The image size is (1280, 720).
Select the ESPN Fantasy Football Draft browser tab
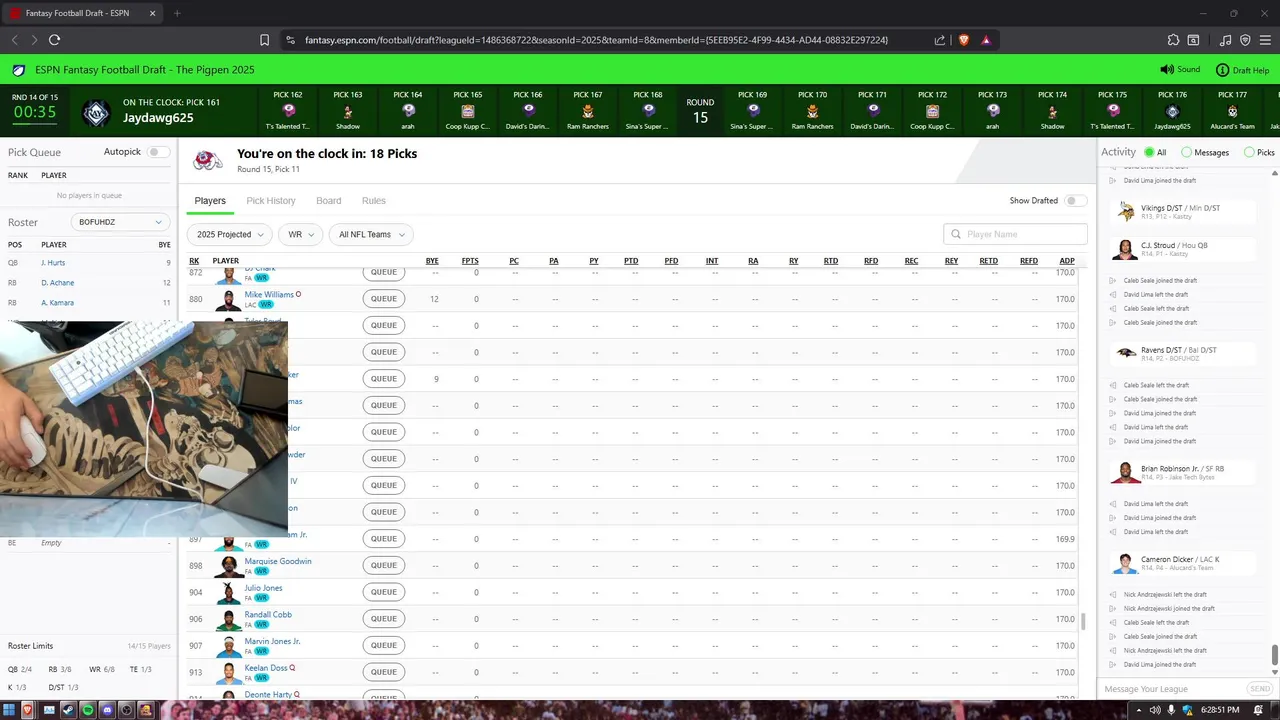[x=83, y=13]
